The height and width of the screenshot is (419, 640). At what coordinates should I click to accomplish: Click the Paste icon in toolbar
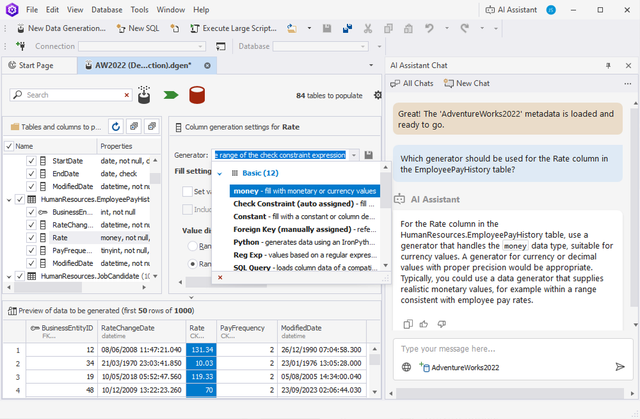tap(408, 28)
